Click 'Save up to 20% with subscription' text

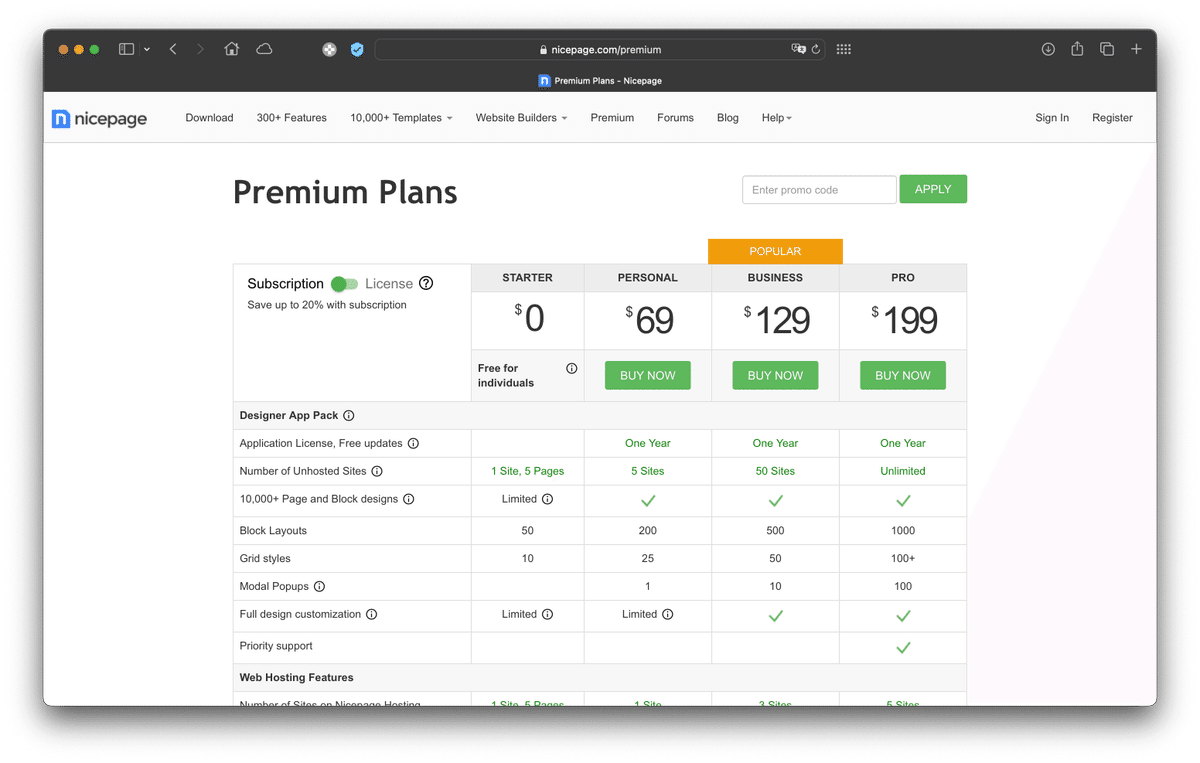[x=327, y=305]
